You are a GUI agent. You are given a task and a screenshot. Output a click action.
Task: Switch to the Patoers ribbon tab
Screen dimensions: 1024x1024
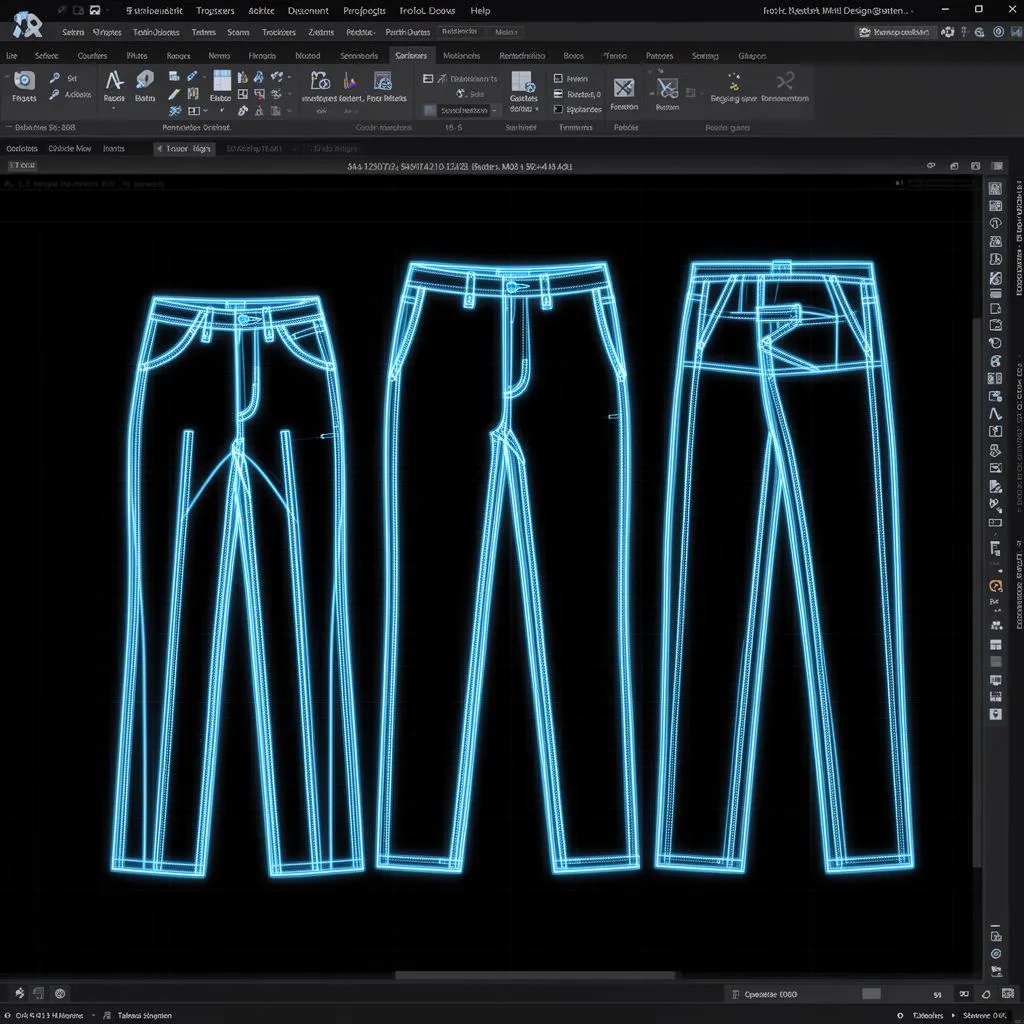pos(660,56)
